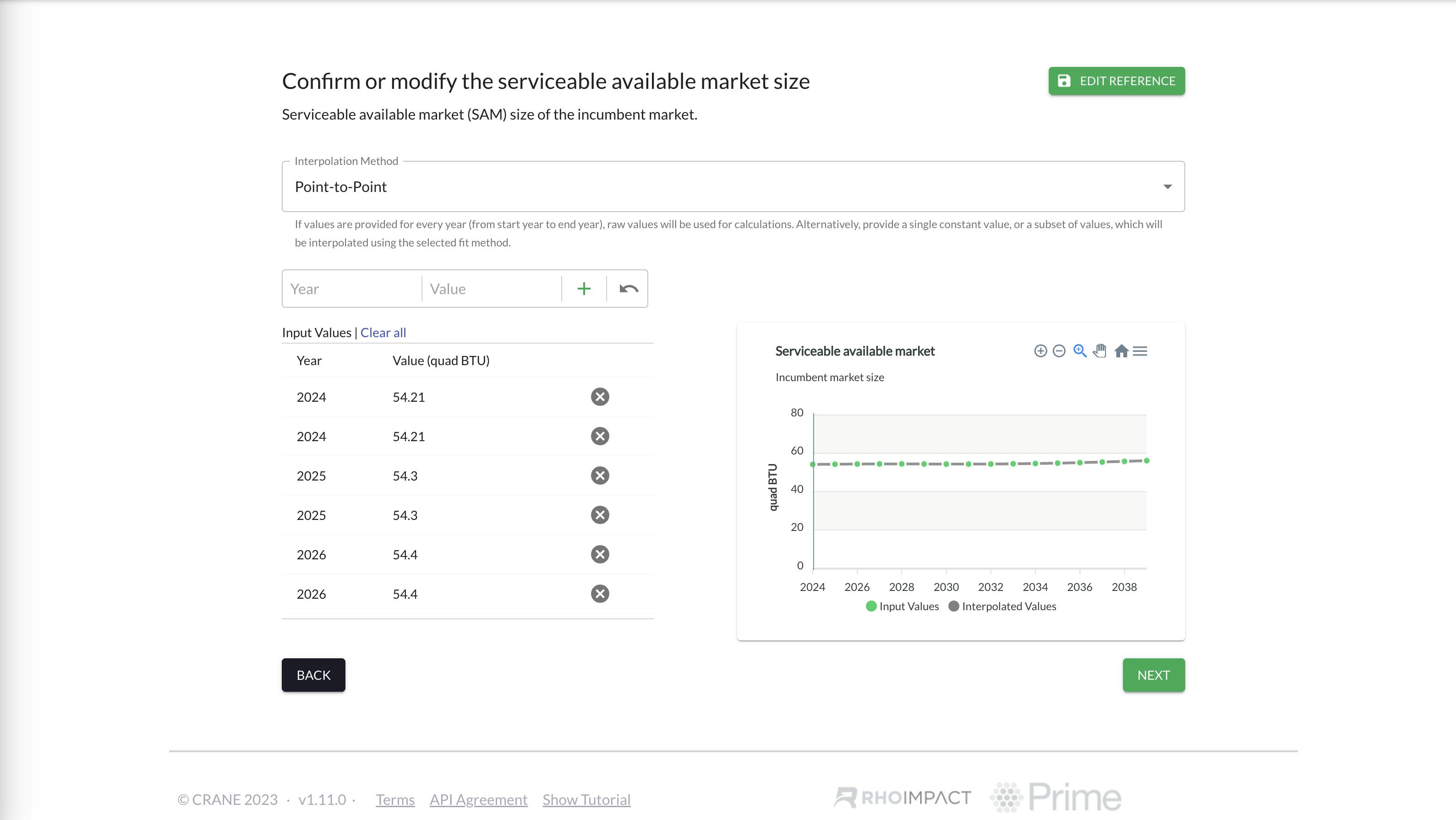The image size is (1456, 820).
Task: Click the zoom in icon on chart
Action: 1080,350
